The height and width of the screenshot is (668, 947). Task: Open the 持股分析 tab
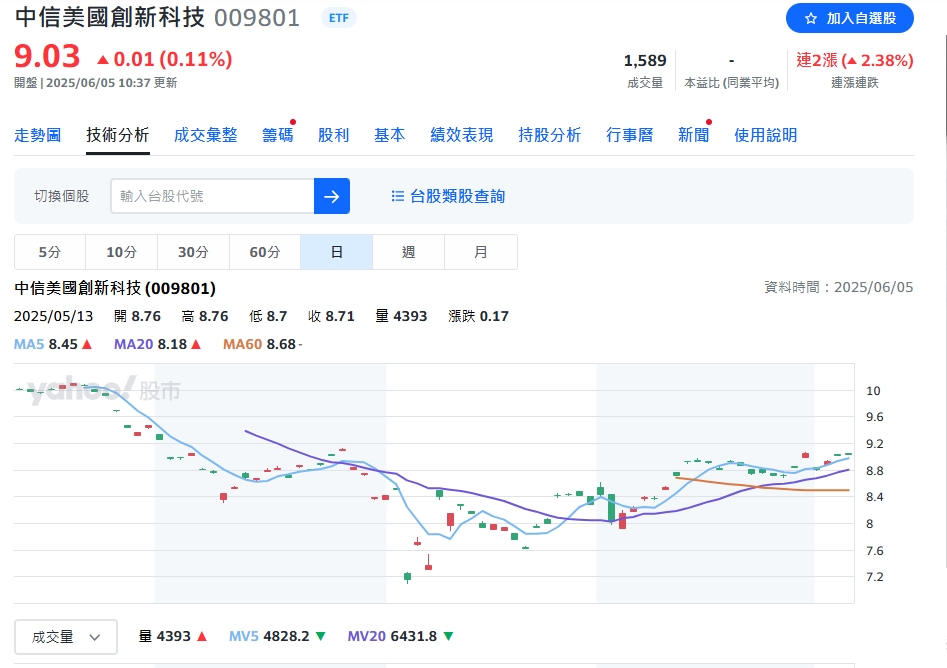pyautogui.click(x=550, y=135)
